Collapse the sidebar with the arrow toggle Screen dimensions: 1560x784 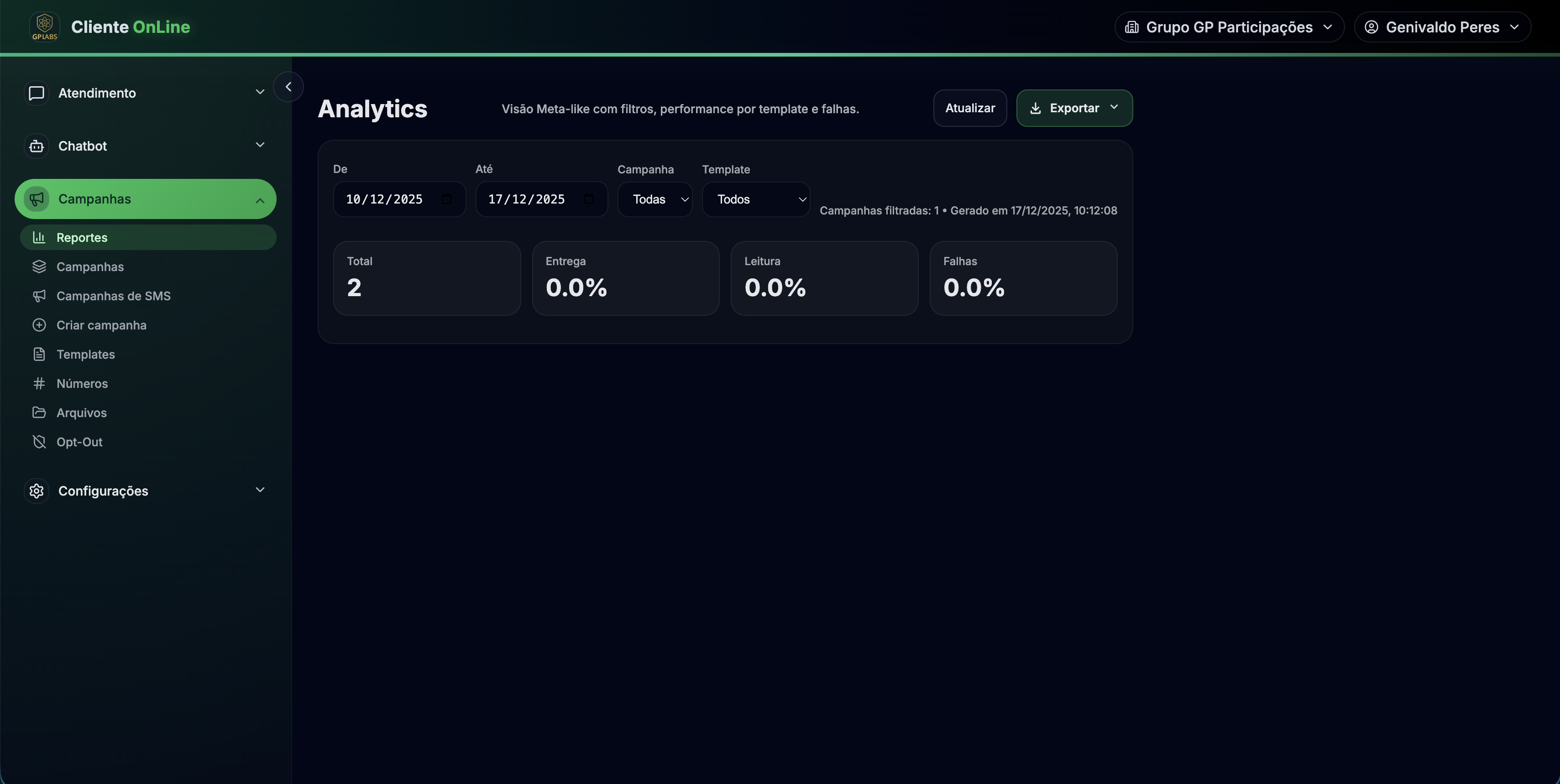coord(288,87)
